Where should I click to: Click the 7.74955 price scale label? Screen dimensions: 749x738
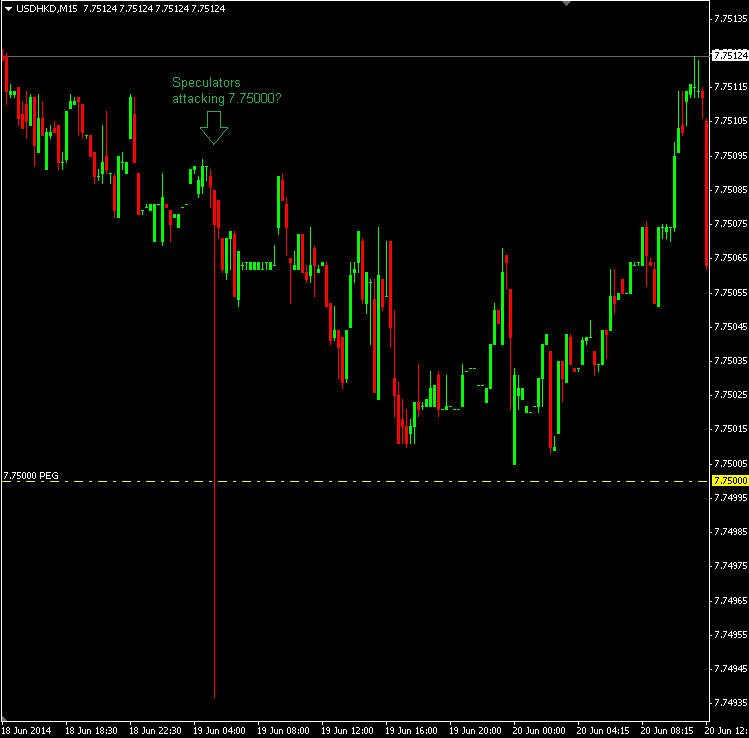point(730,634)
